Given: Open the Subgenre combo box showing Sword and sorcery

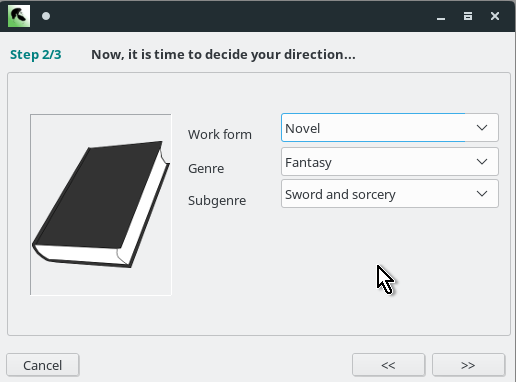Looking at the screenshot, I should pyautogui.click(x=390, y=194).
